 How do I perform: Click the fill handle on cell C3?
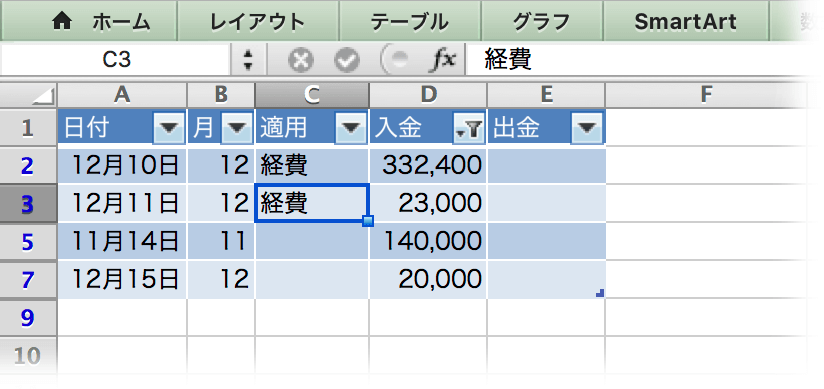368,221
